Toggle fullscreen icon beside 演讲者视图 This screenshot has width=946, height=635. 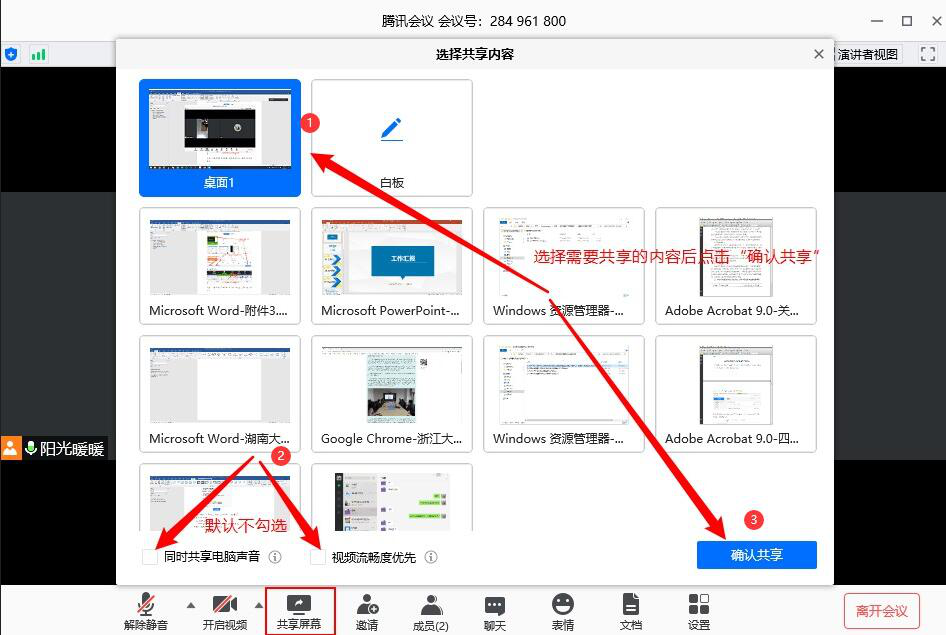[x=928, y=54]
